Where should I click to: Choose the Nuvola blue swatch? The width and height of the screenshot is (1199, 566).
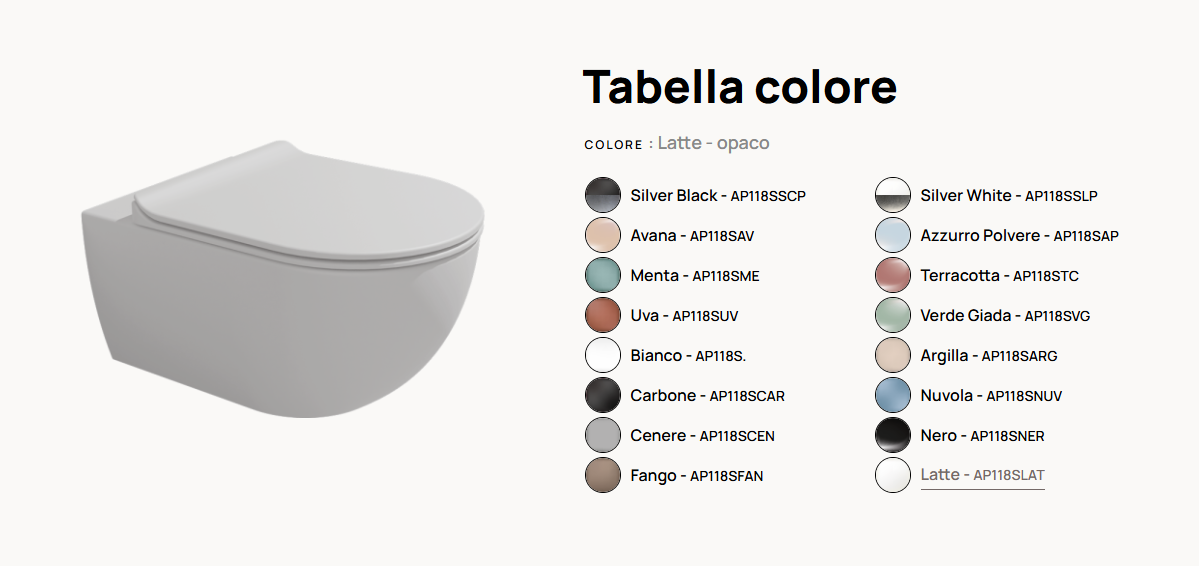893,395
